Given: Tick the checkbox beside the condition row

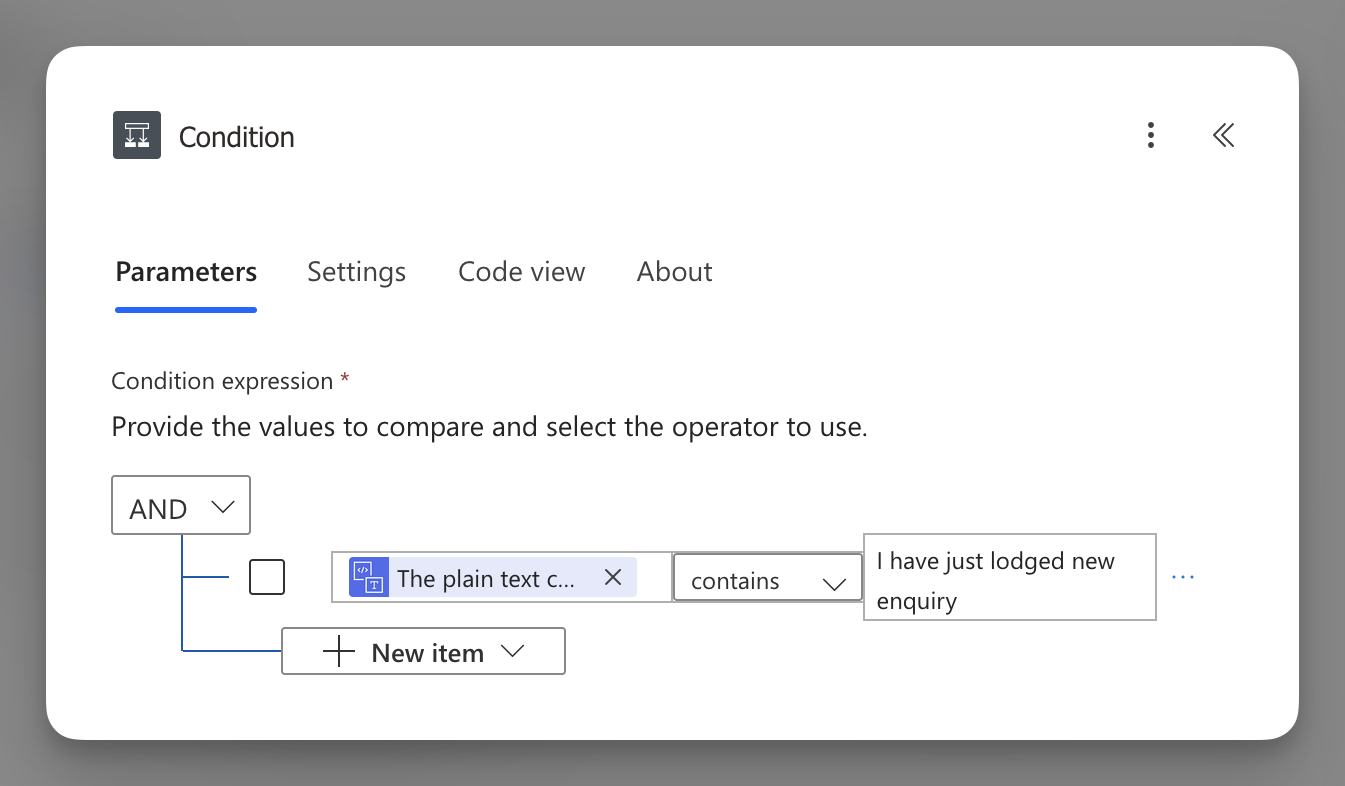Looking at the screenshot, I should (x=267, y=577).
